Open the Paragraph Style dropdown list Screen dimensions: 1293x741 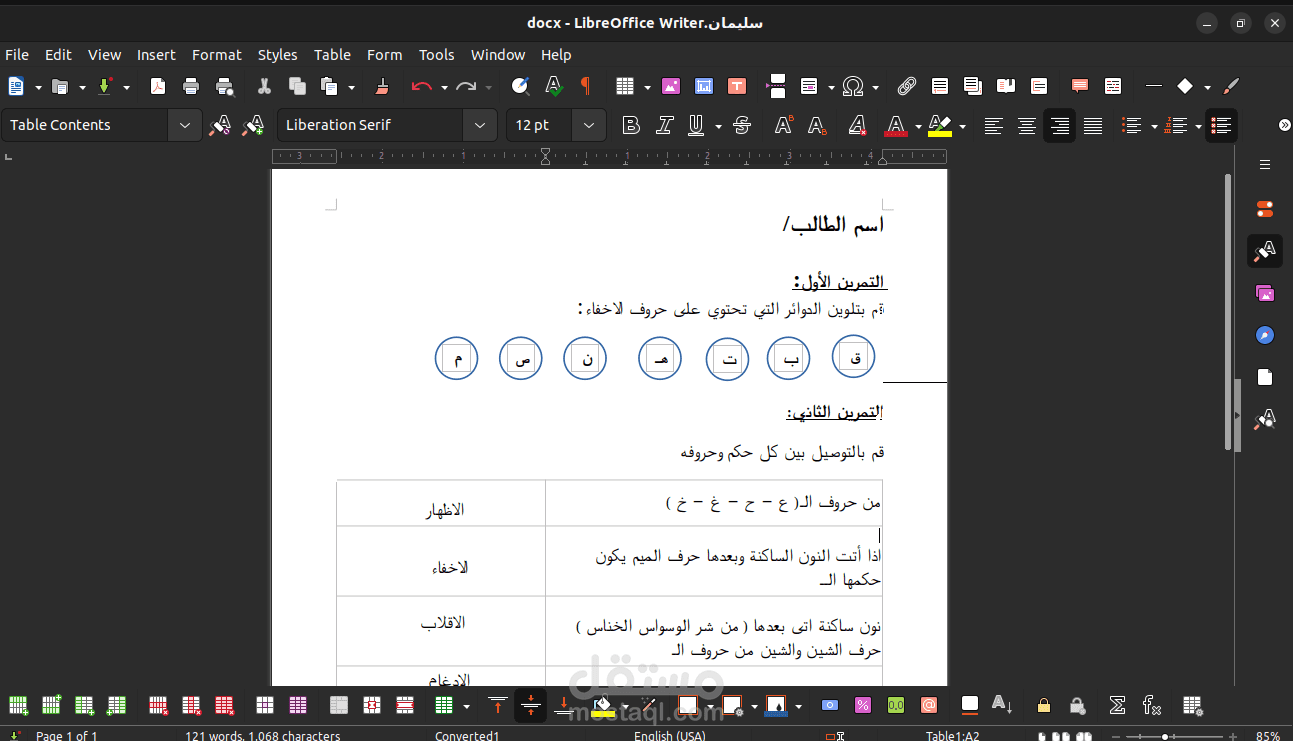point(184,125)
